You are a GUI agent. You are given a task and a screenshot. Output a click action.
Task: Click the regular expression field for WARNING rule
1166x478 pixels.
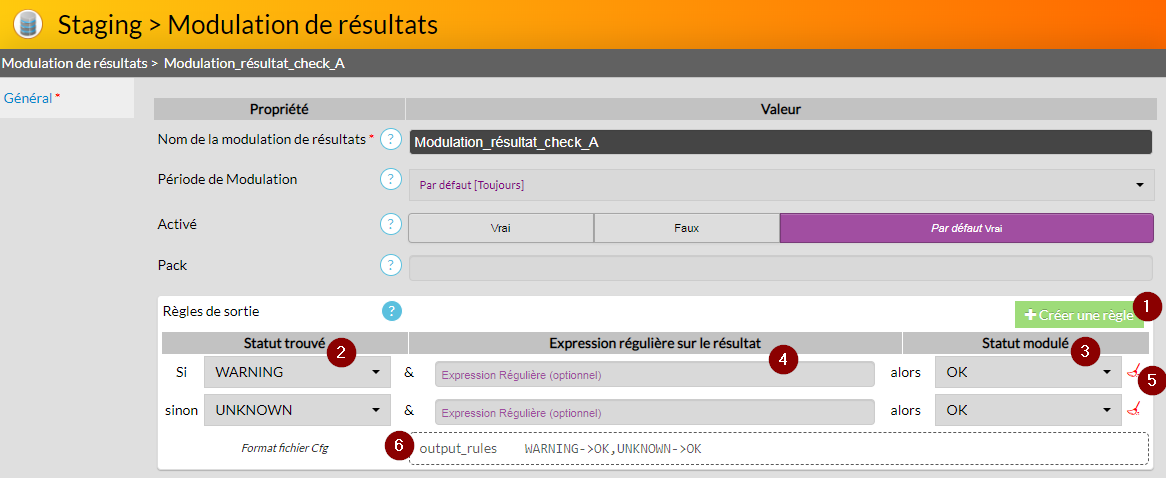655,374
